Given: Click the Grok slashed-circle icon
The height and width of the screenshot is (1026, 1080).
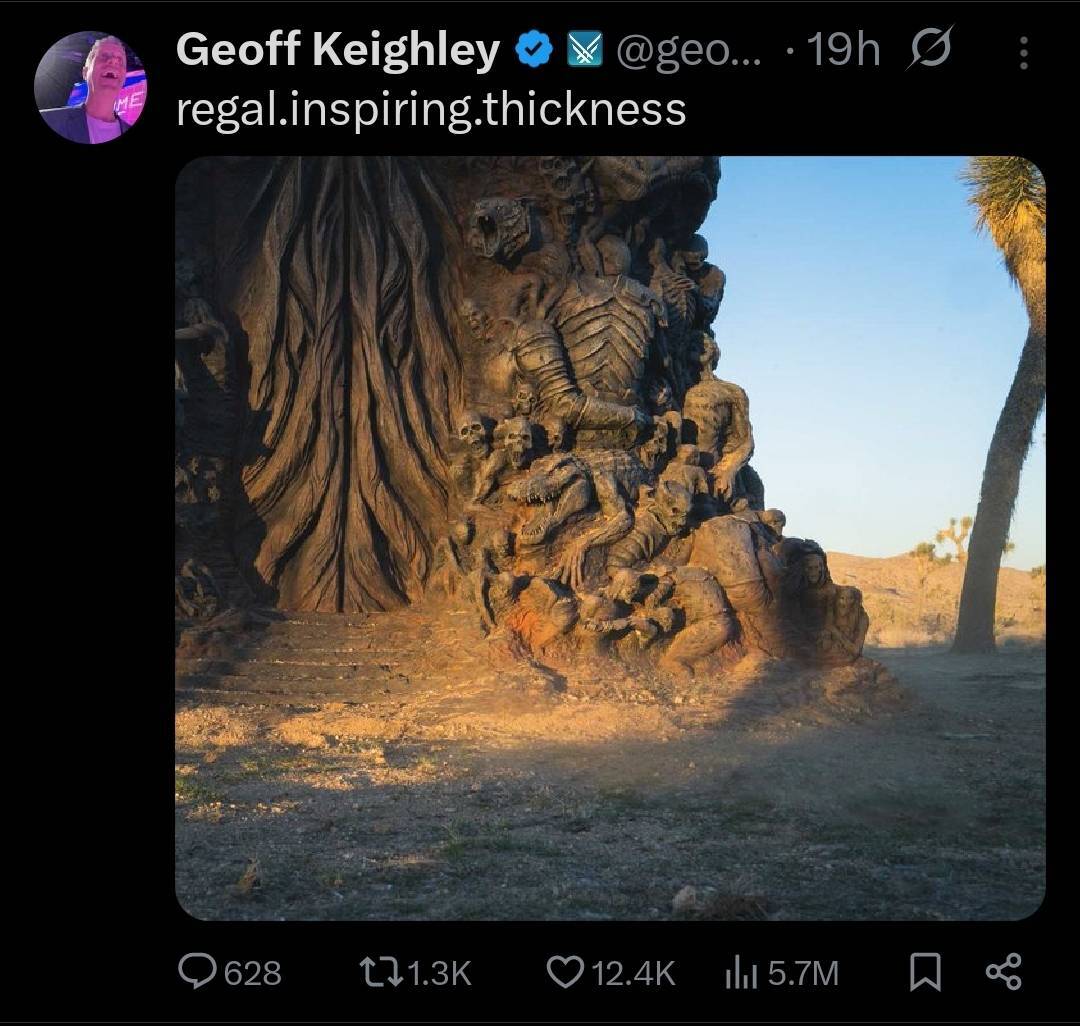Looking at the screenshot, I should coord(929,49).
